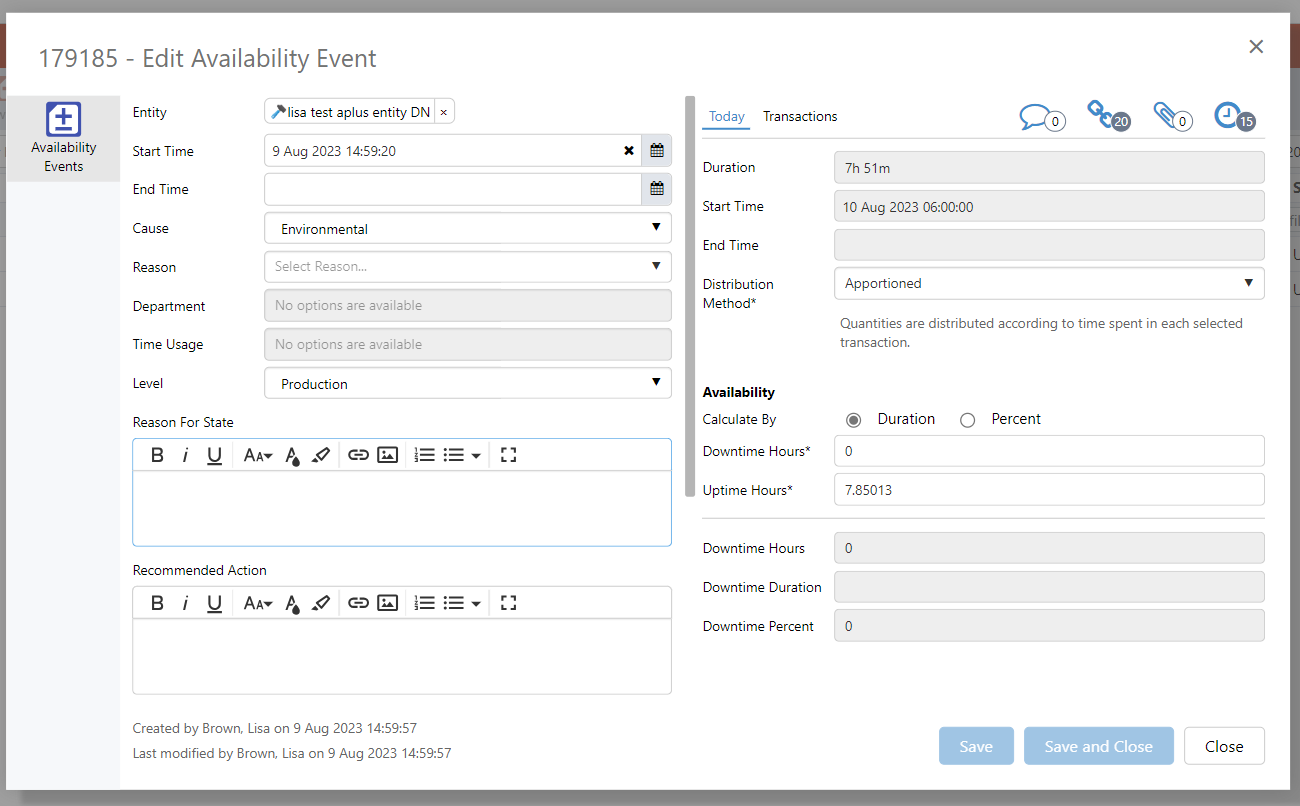Click the Close button
Viewport: 1300px width, 806px height.
pyautogui.click(x=1224, y=746)
